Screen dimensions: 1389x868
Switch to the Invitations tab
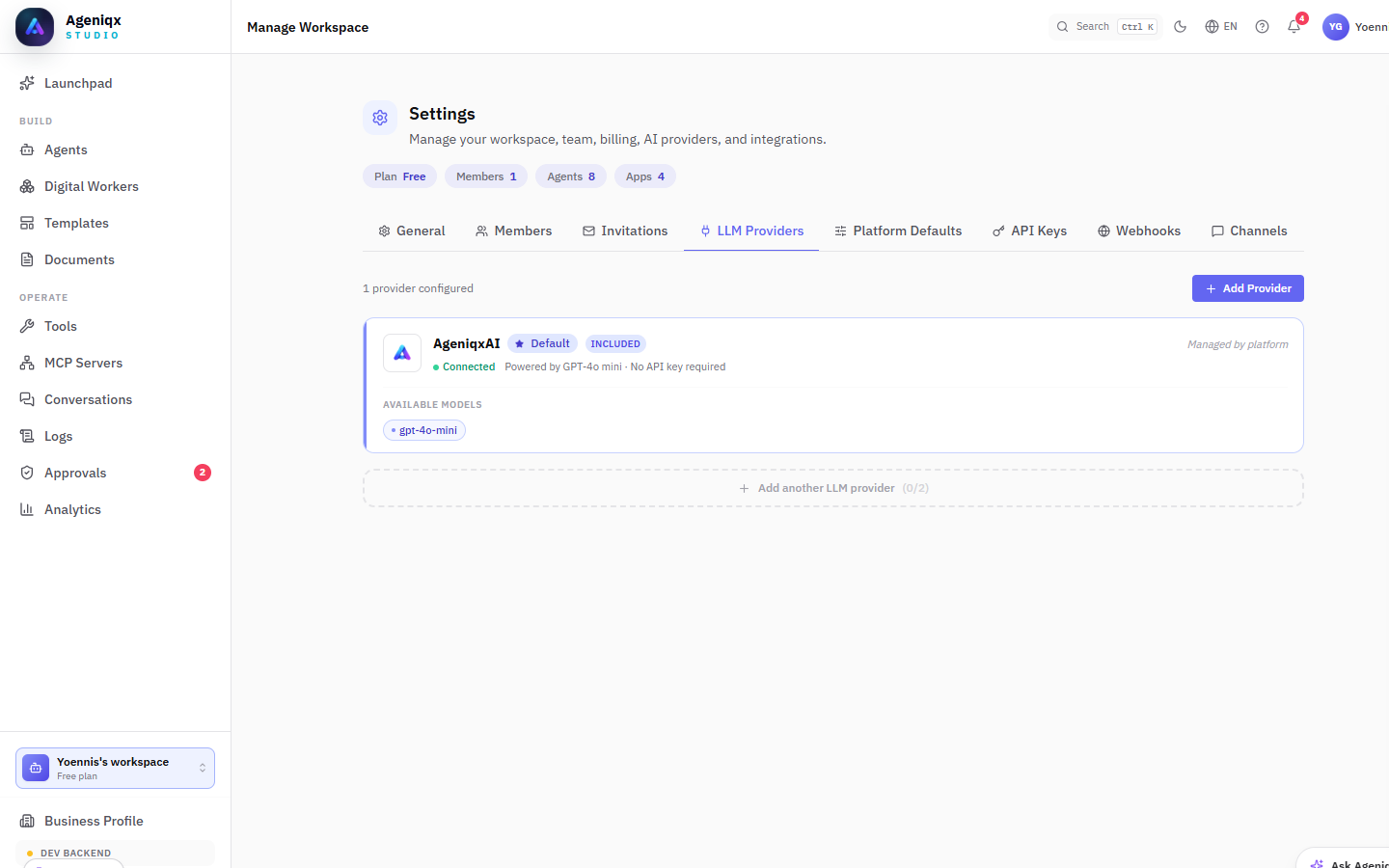coord(625,231)
